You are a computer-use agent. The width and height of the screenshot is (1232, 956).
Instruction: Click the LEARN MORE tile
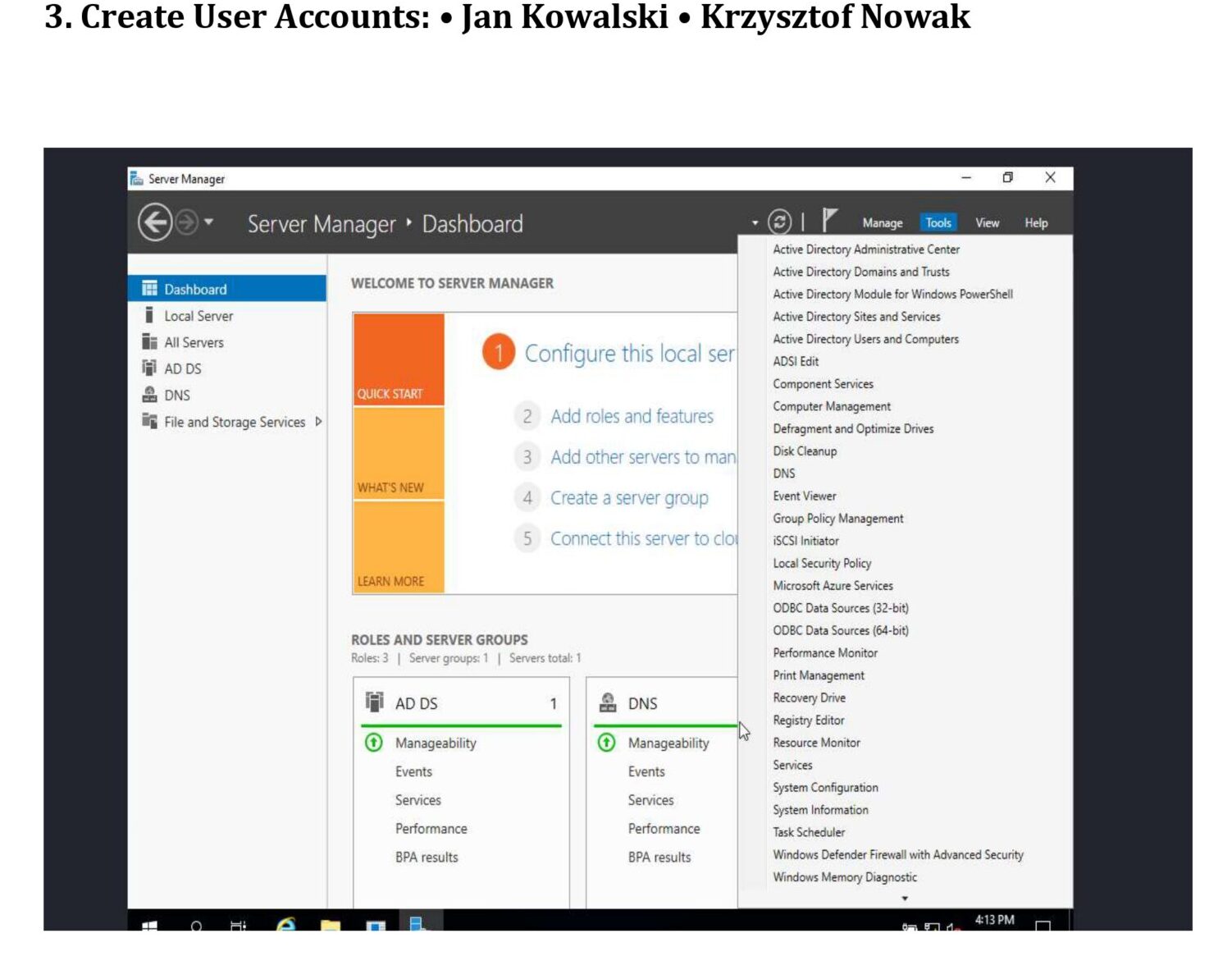pyautogui.click(x=399, y=547)
